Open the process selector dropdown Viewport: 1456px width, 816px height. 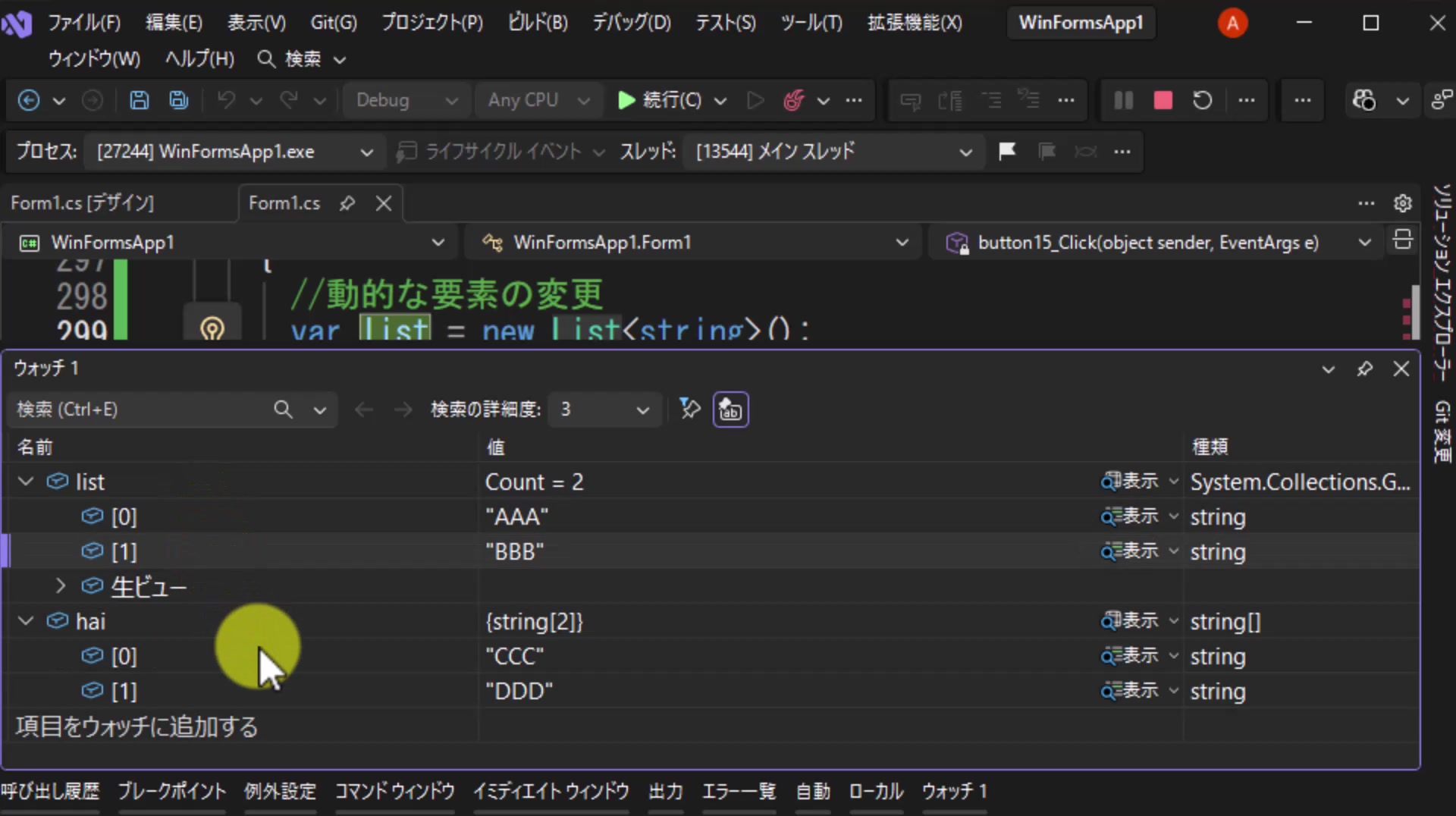pyautogui.click(x=234, y=152)
